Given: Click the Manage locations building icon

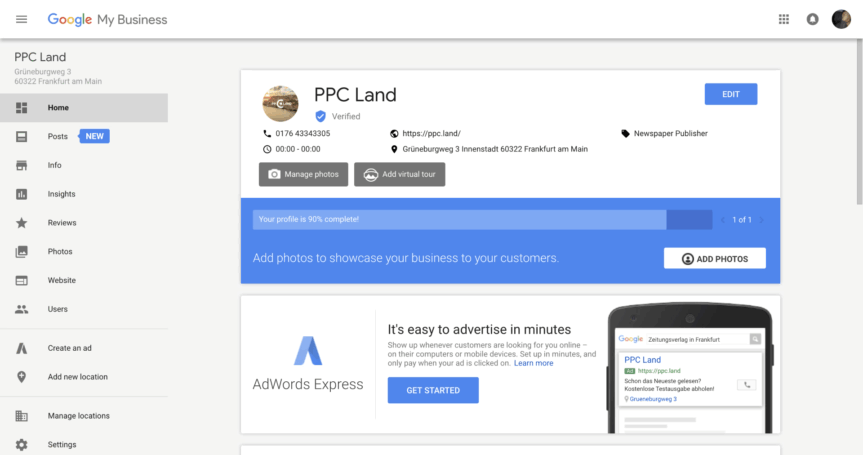Looking at the screenshot, I should [x=21, y=416].
